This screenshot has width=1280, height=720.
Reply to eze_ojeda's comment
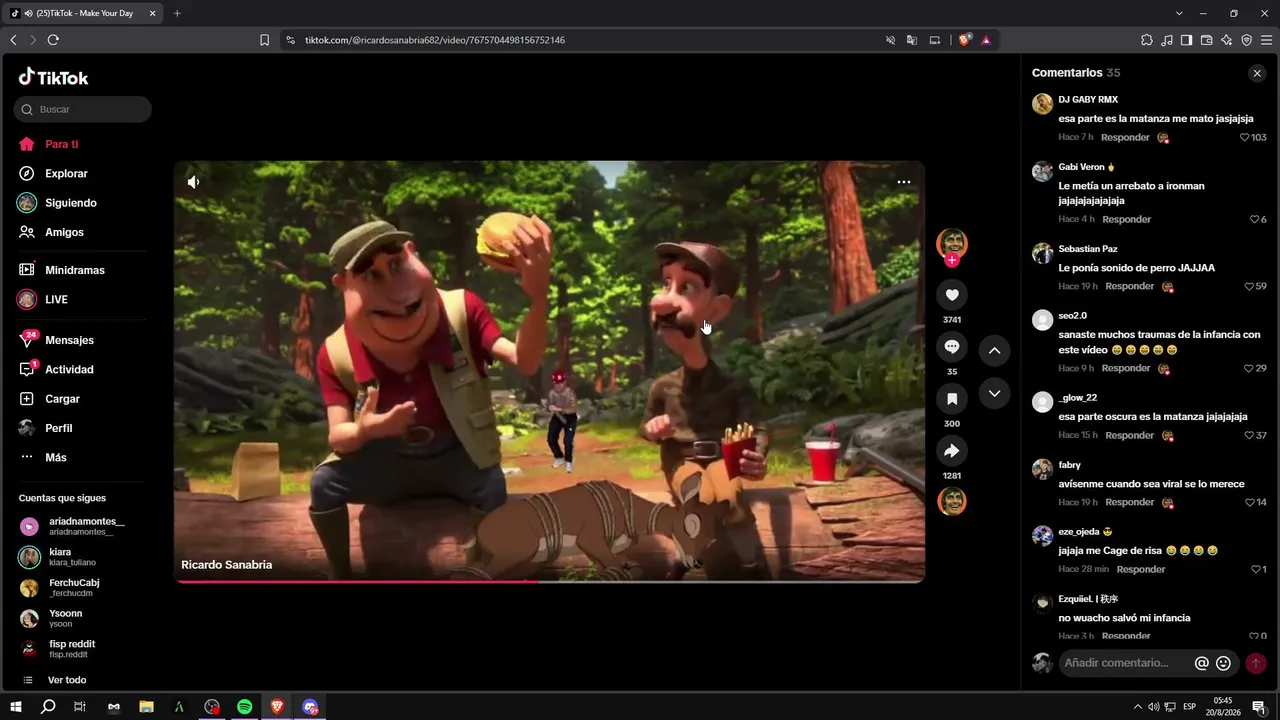pos(1141,569)
